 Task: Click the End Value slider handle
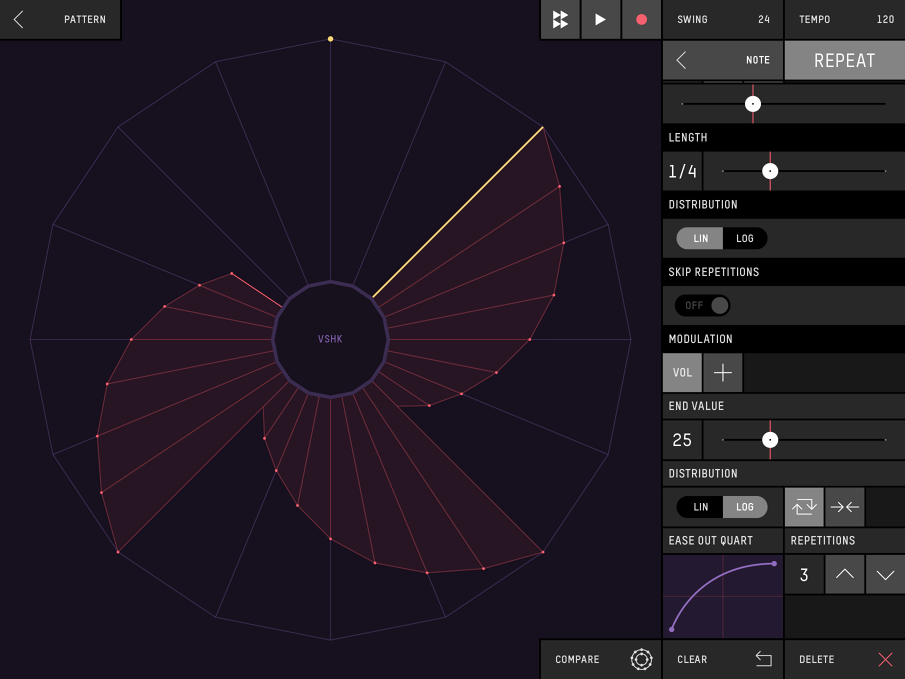[770, 440]
